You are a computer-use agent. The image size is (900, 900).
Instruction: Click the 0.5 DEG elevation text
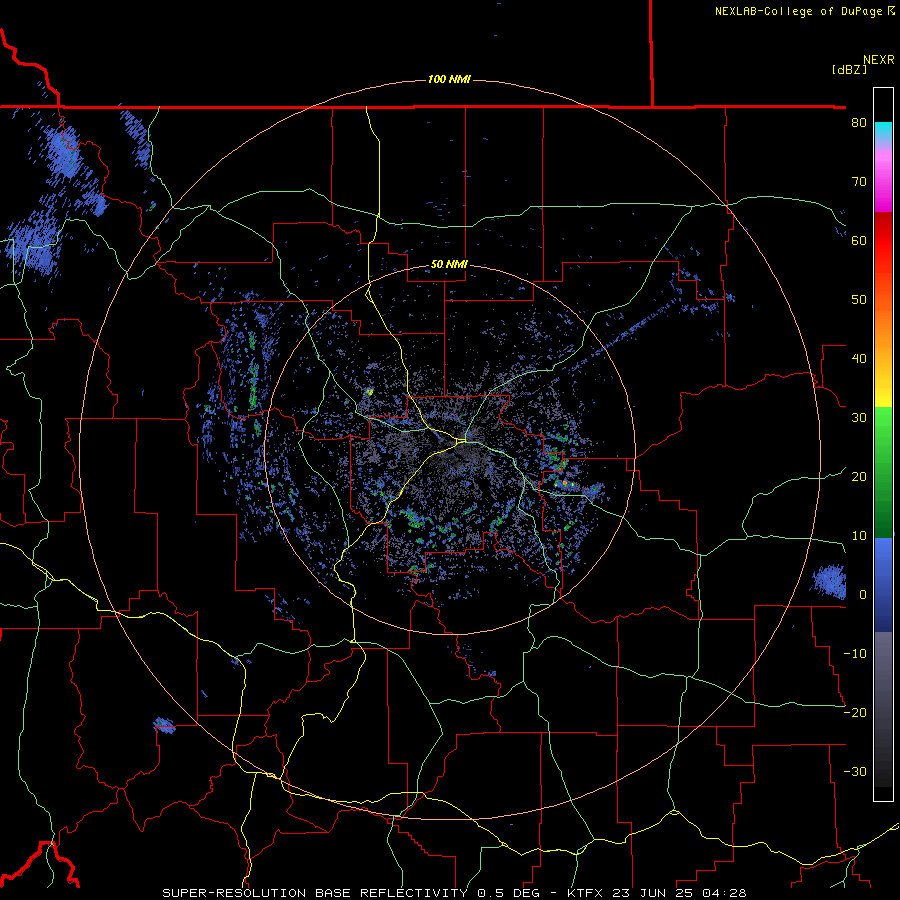[509, 893]
